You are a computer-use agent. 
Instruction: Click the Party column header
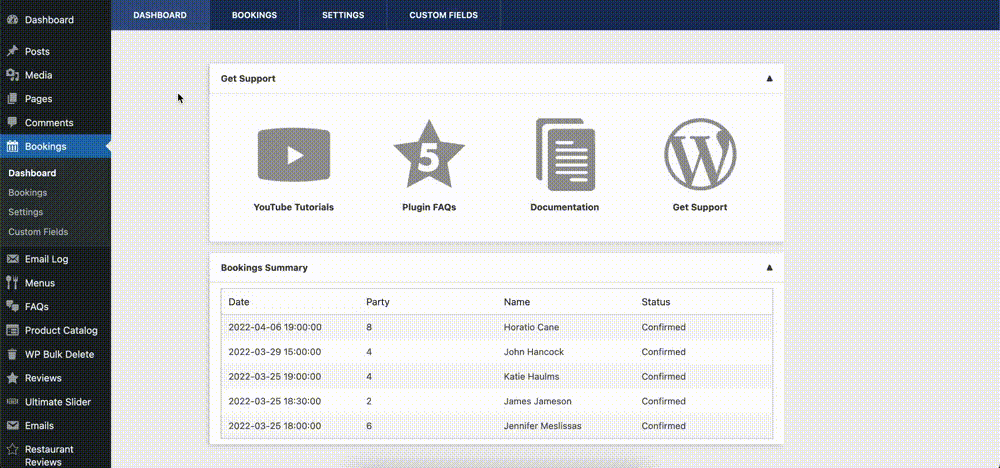(378, 302)
